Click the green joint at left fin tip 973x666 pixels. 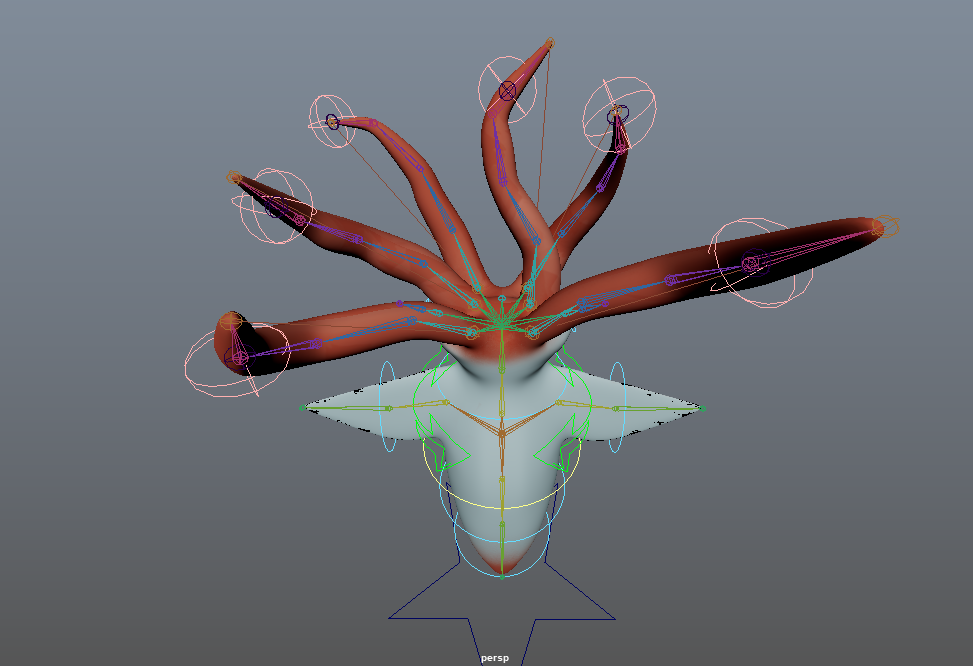[x=303, y=408]
